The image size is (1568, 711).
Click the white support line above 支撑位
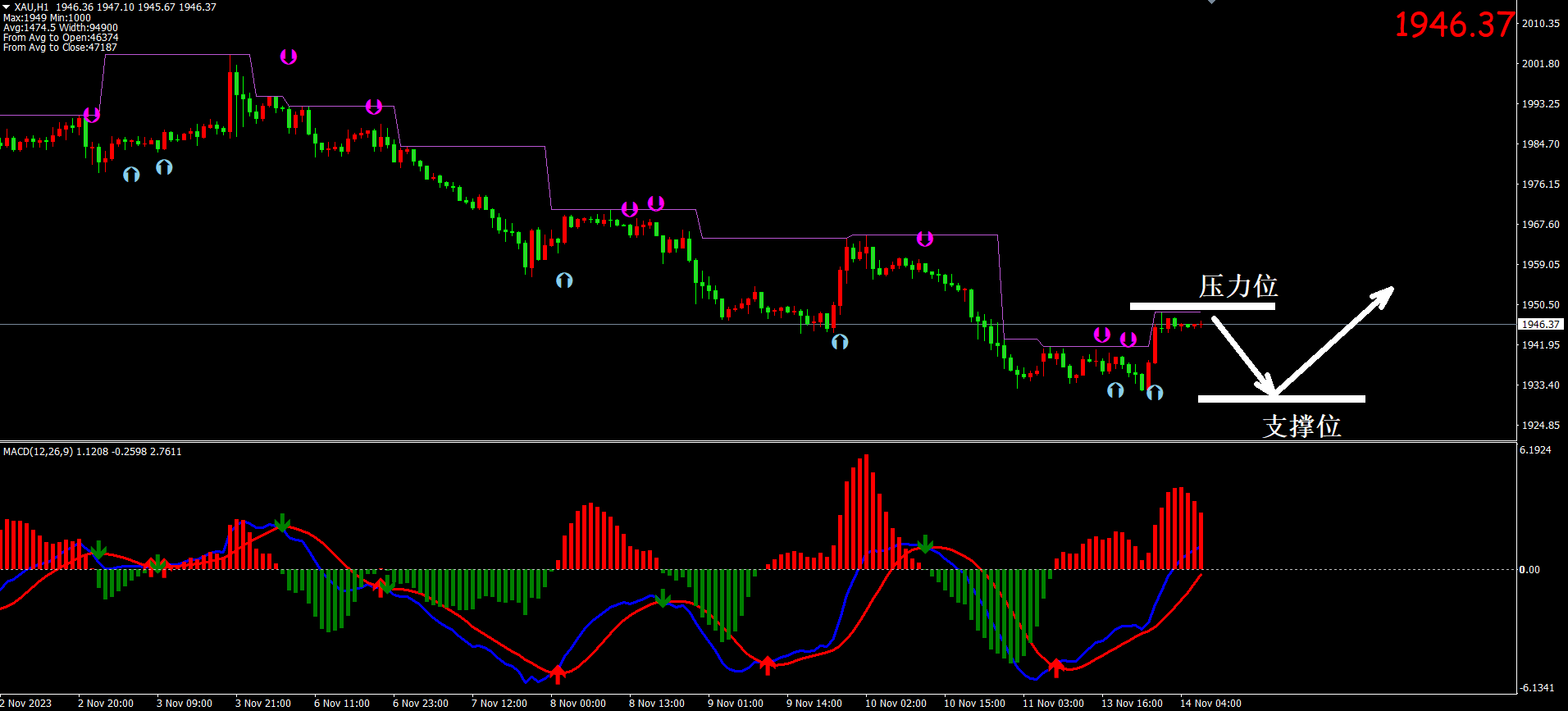coord(1281,399)
